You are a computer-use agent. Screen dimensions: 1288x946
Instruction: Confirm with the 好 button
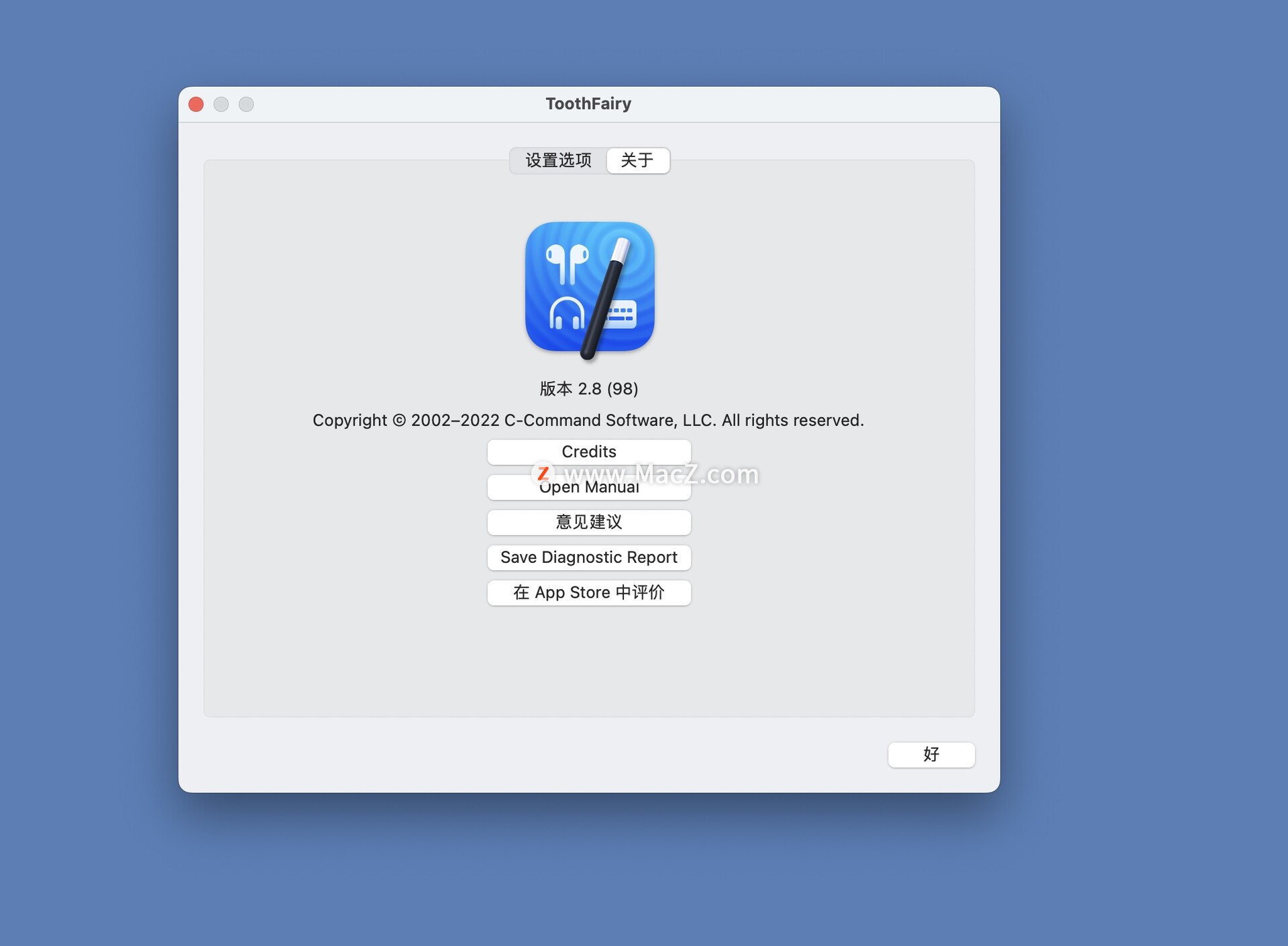(x=931, y=754)
